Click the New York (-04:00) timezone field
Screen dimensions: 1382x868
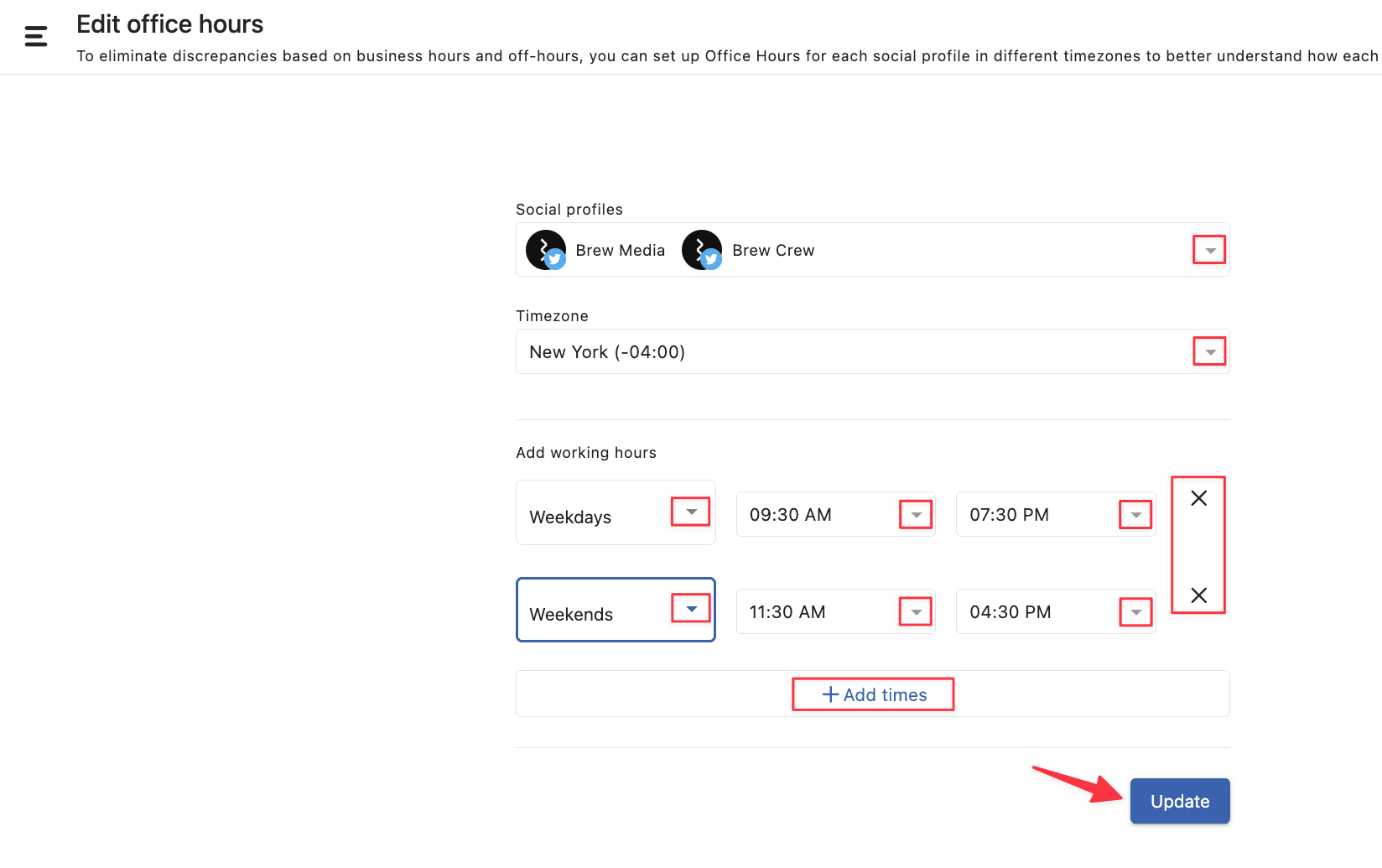coord(607,352)
